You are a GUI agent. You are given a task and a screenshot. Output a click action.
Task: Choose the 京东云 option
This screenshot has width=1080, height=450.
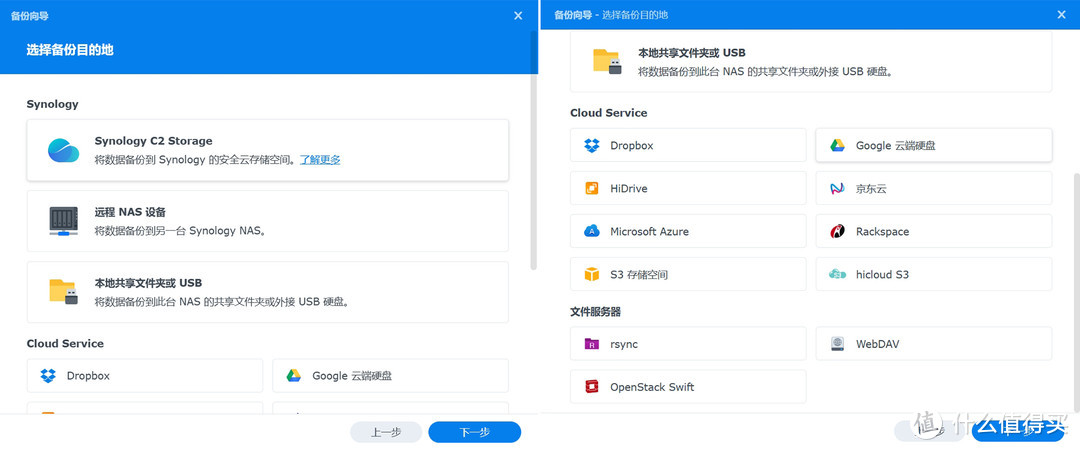(933, 188)
